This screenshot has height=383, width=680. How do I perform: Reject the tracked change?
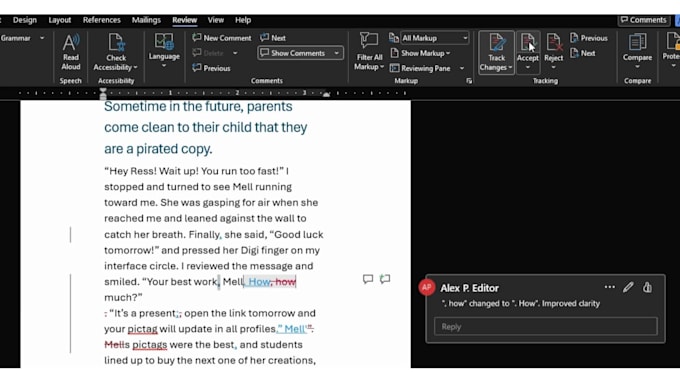coord(553,47)
